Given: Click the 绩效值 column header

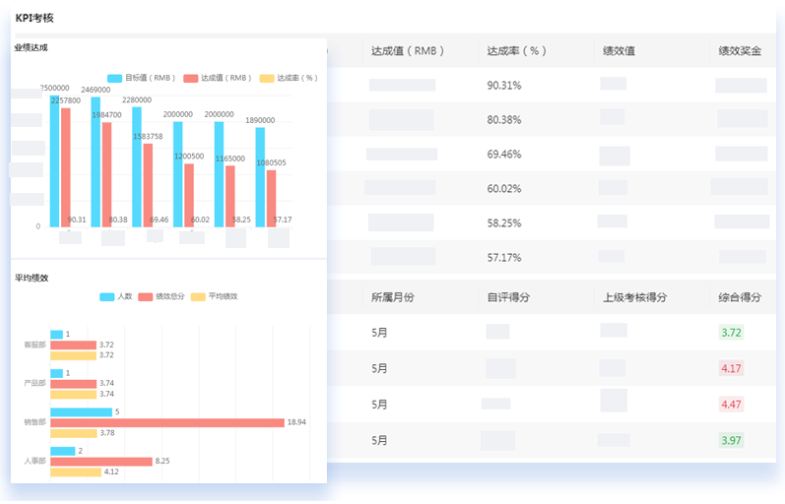Looking at the screenshot, I should 619,51.
